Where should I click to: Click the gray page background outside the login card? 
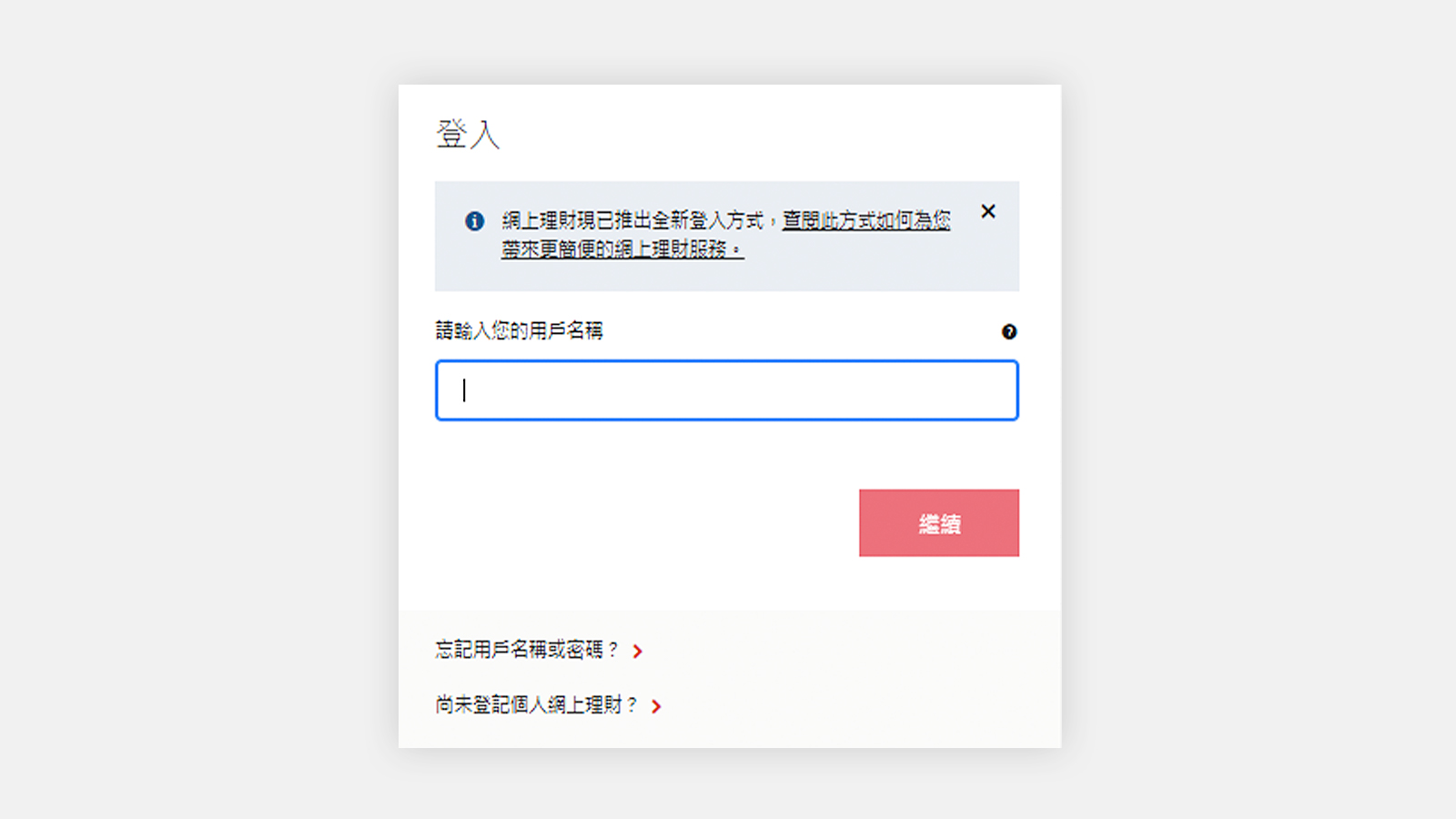click(x=200, y=409)
